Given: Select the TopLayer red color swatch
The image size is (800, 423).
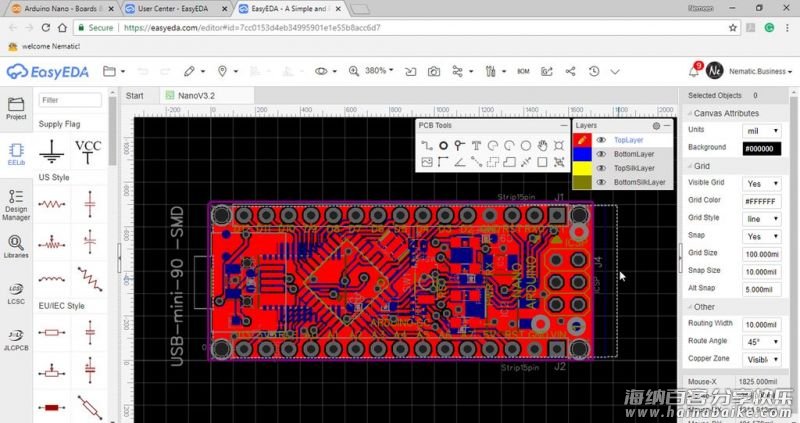Looking at the screenshot, I should click(x=582, y=140).
